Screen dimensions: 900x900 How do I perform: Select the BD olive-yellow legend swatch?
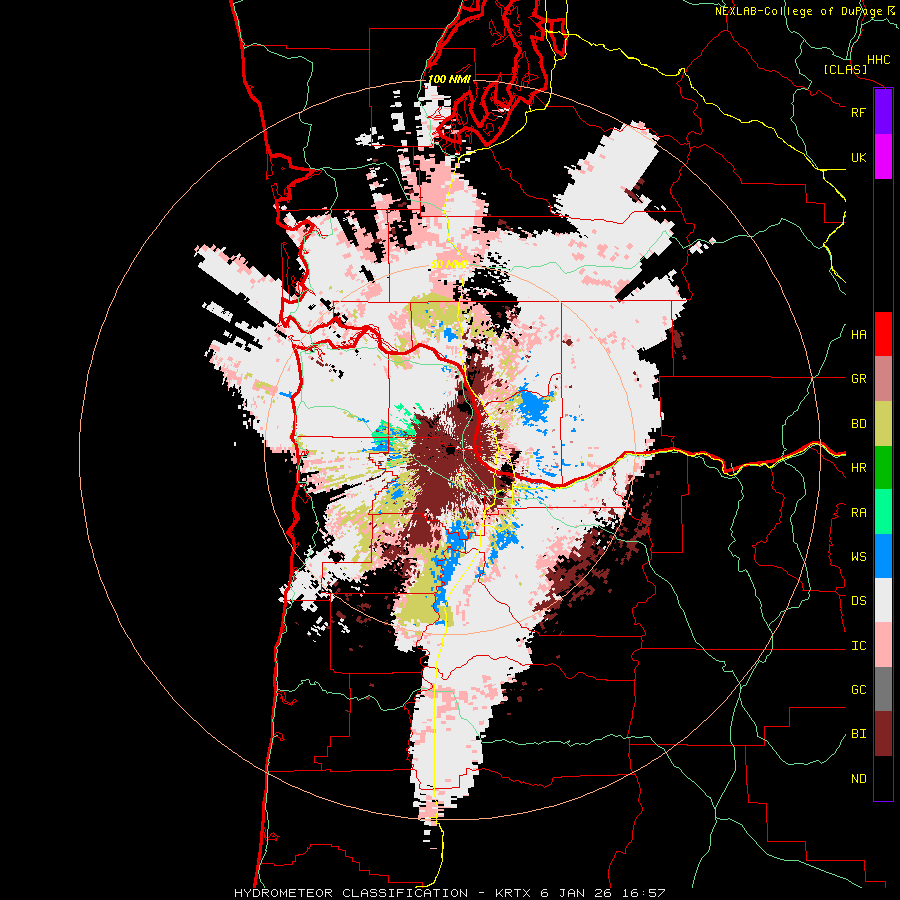click(x=883, y=424)
